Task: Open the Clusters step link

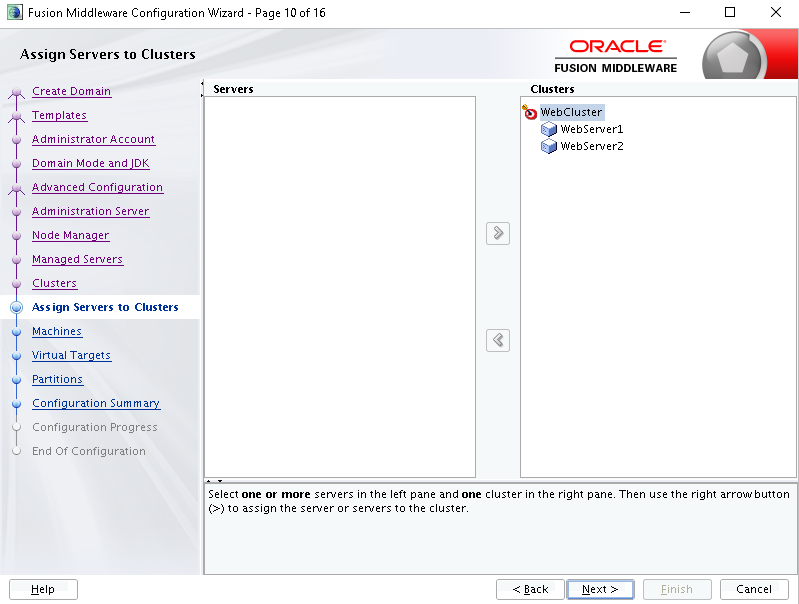Action: [x=55, y=283]
